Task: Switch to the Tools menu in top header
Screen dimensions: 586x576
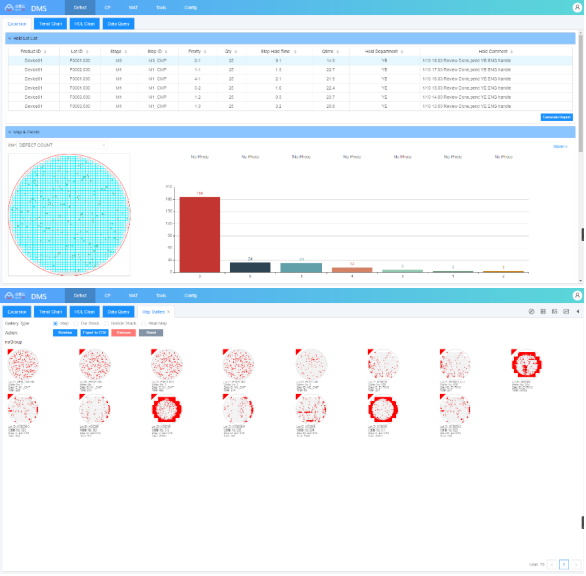Action: click(x=161, y=7)
